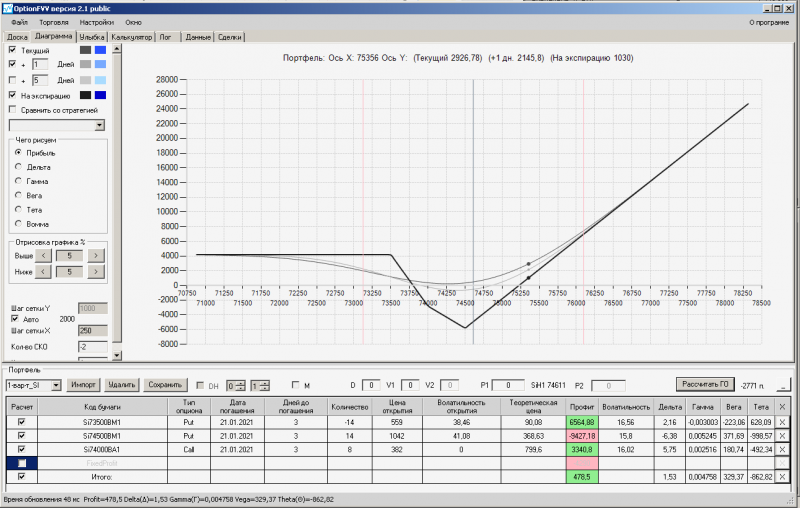Open the 1-вар-т_SI portfolio dropdown
The height and width of the screenshot is (508, 800).
(56, 386)
